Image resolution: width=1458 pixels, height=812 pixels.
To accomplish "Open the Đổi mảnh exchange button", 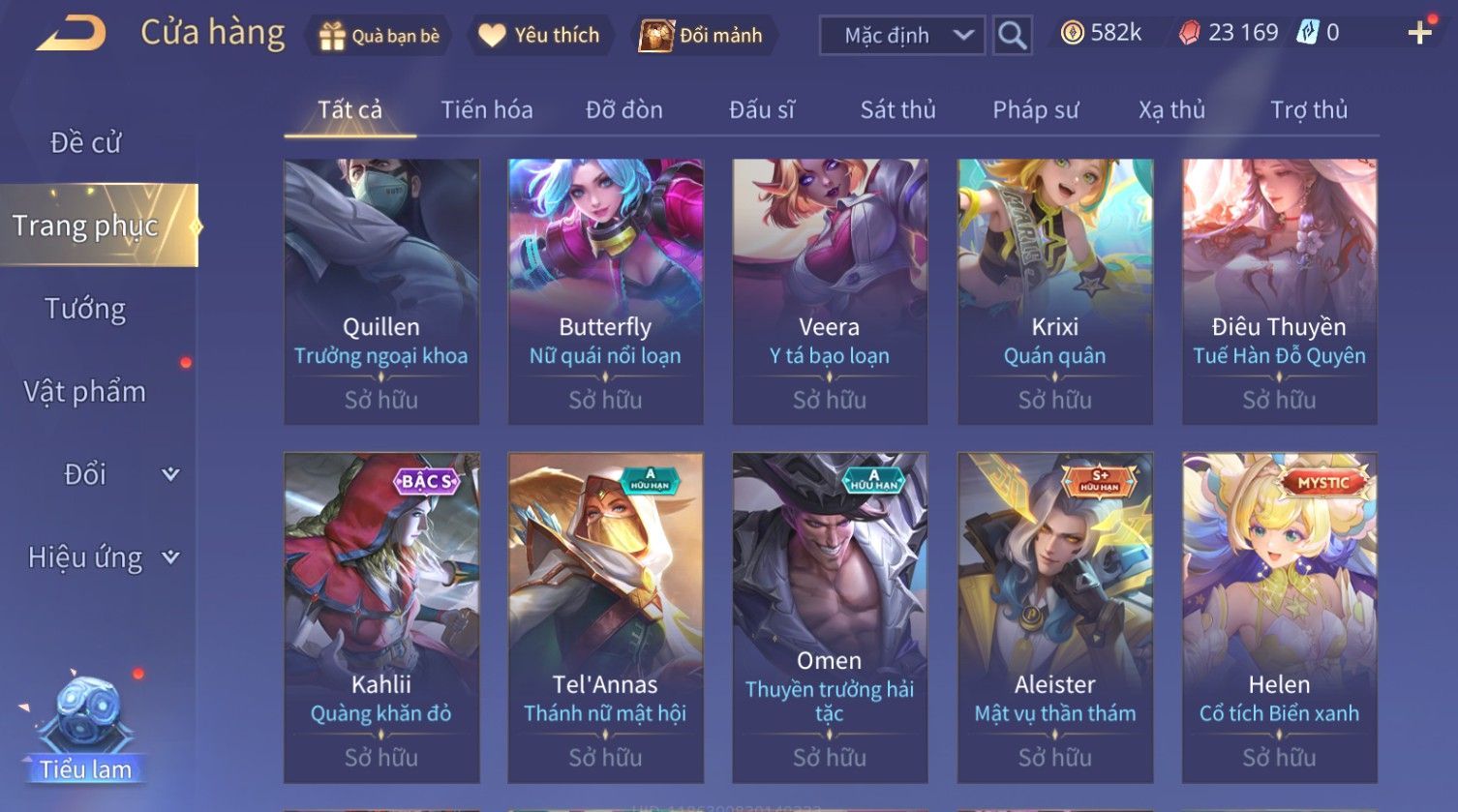I will tap(702, 36).
